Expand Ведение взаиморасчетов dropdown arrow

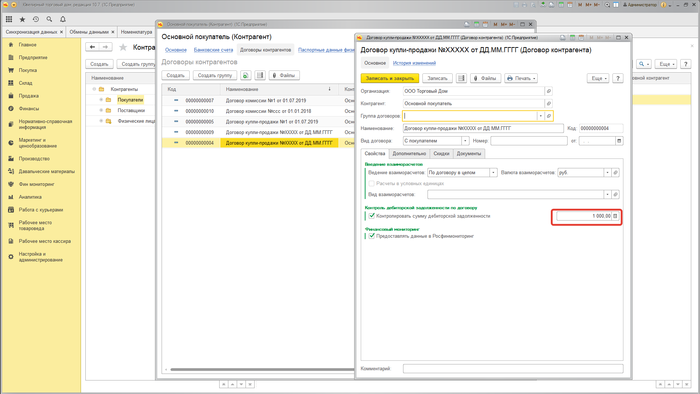coord(493,173)
